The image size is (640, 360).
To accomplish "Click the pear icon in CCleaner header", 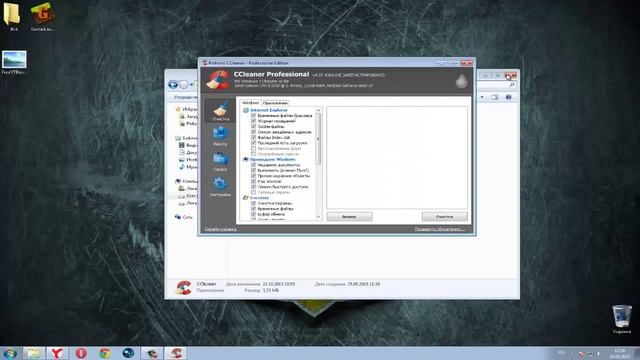I will [461, 81].
